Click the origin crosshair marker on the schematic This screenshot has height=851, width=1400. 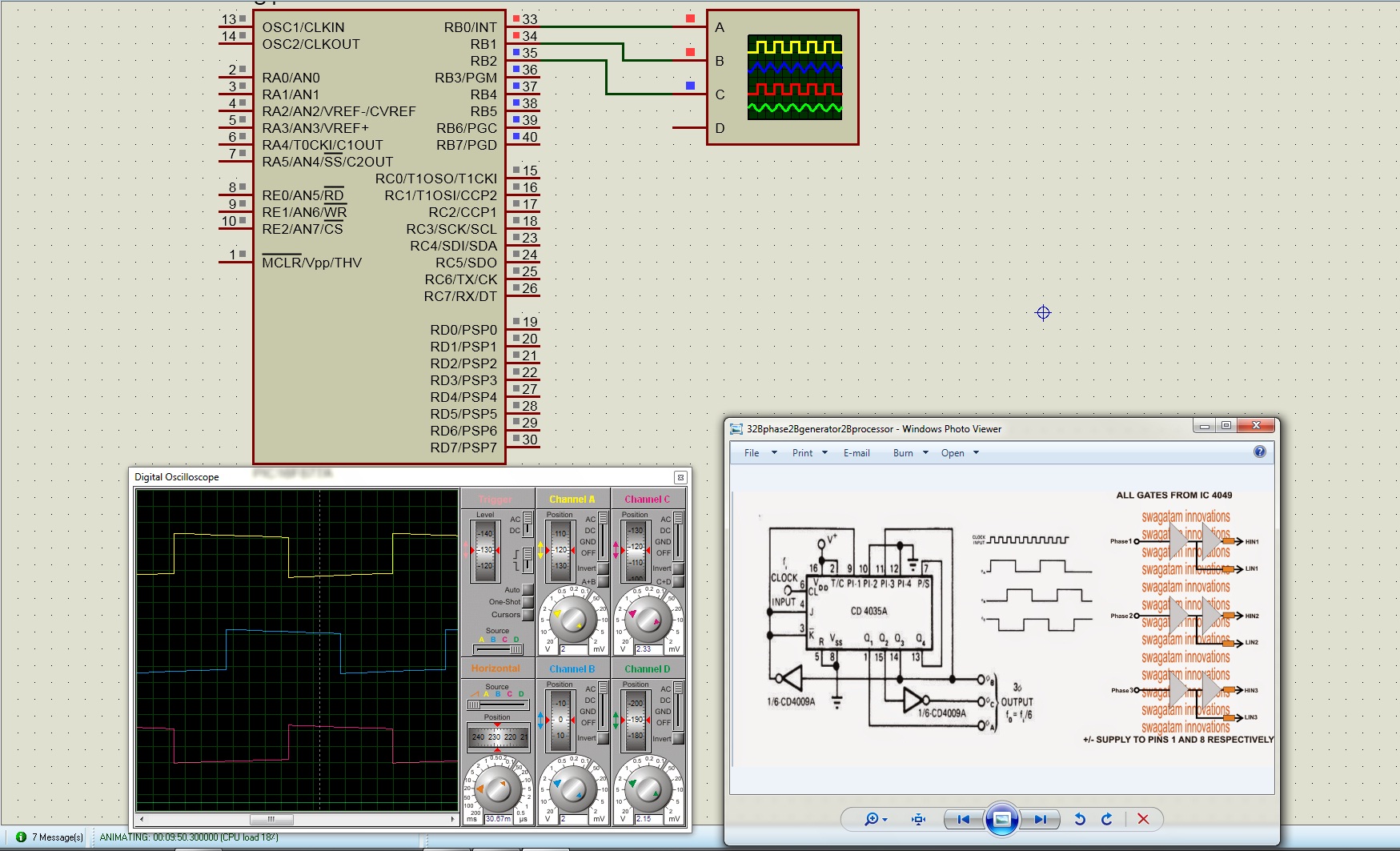click(x=1043, y=313)
